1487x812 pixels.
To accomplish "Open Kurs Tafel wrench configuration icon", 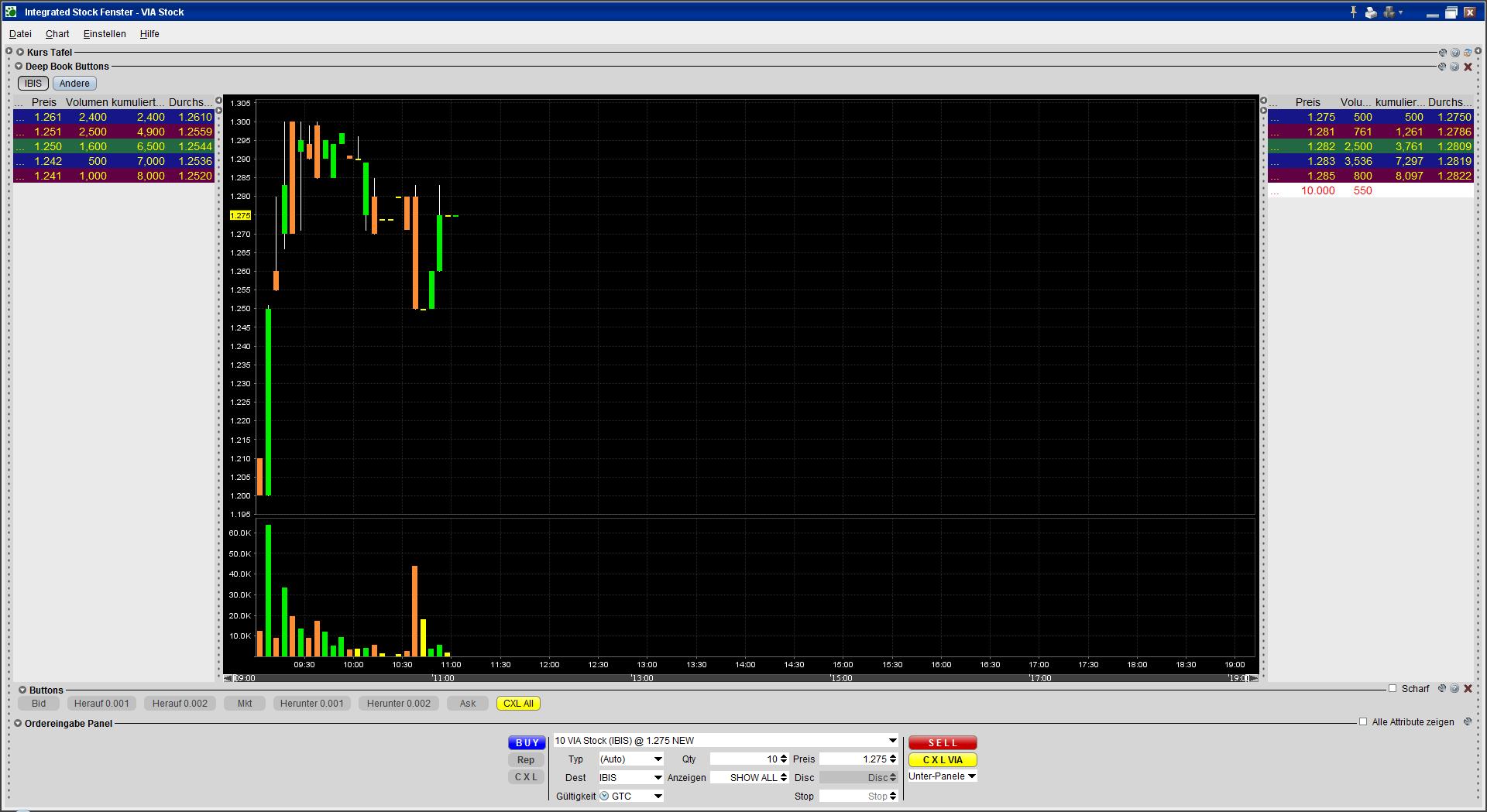I will click(1442, 53).
